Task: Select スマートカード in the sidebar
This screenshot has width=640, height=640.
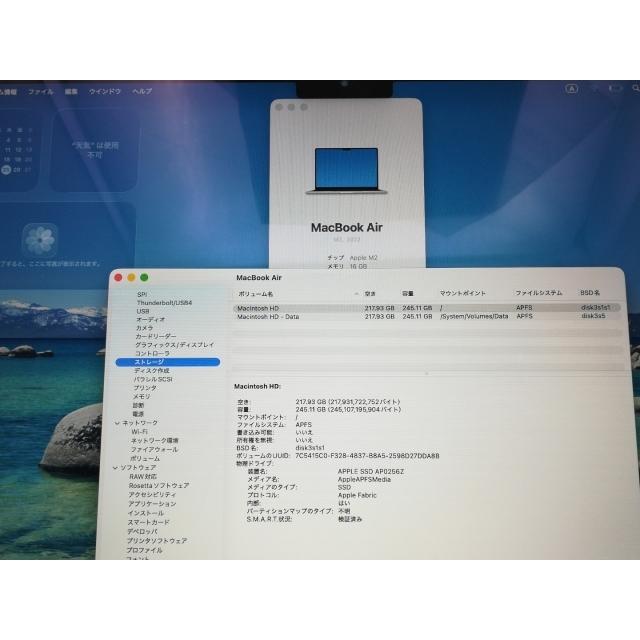Action: 149,522
